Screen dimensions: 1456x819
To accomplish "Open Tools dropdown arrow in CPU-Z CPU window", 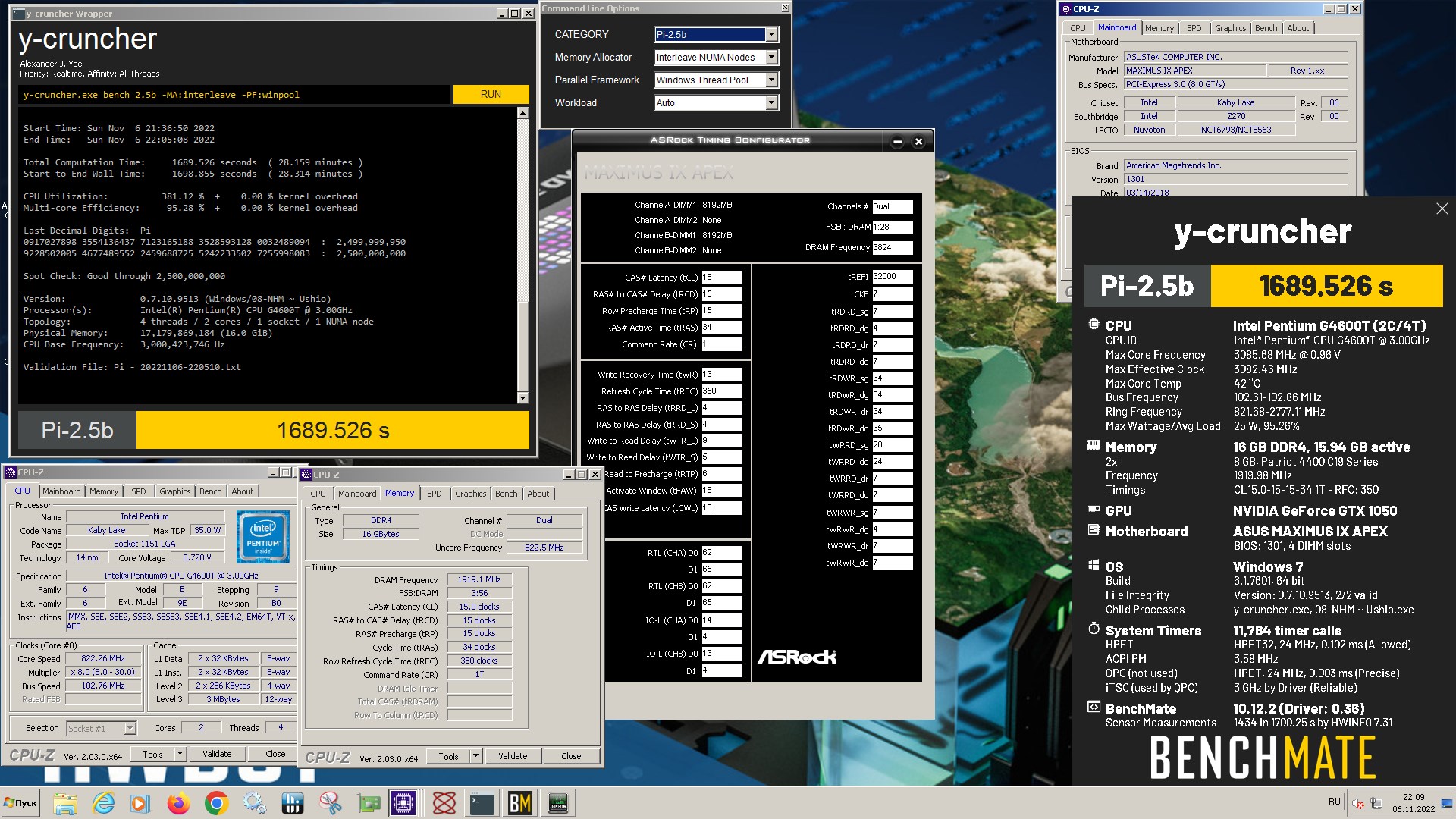I will 180,755.
